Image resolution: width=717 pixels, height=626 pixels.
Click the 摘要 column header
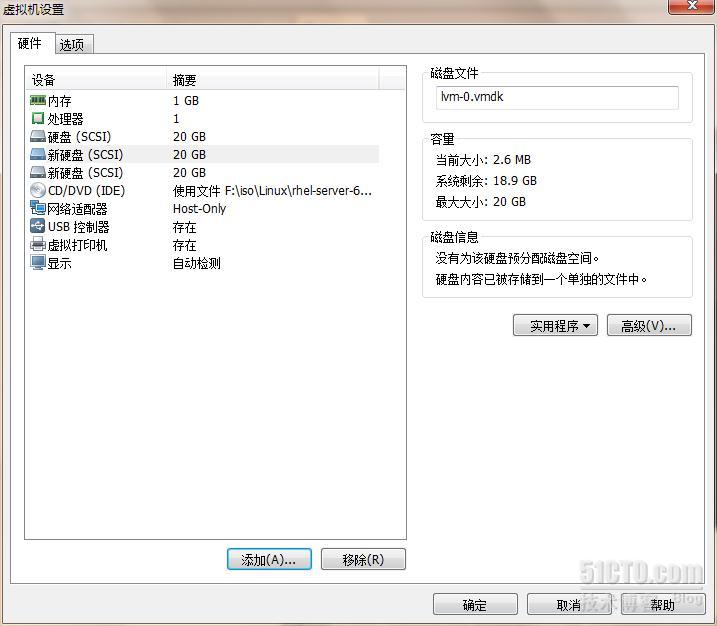coord(273,80)
